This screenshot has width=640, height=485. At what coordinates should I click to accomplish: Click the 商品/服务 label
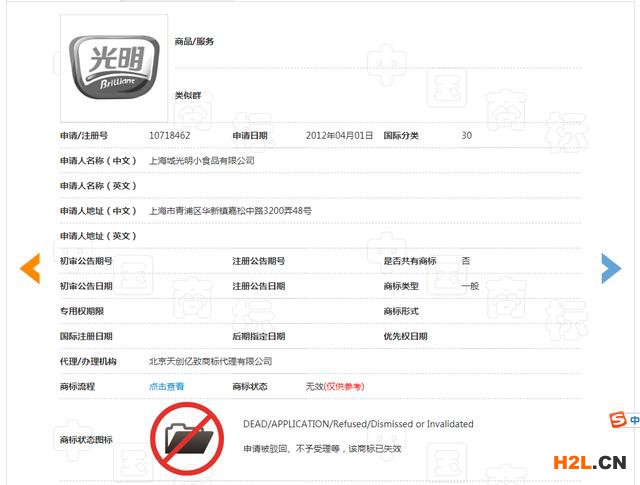click(194, 42)
